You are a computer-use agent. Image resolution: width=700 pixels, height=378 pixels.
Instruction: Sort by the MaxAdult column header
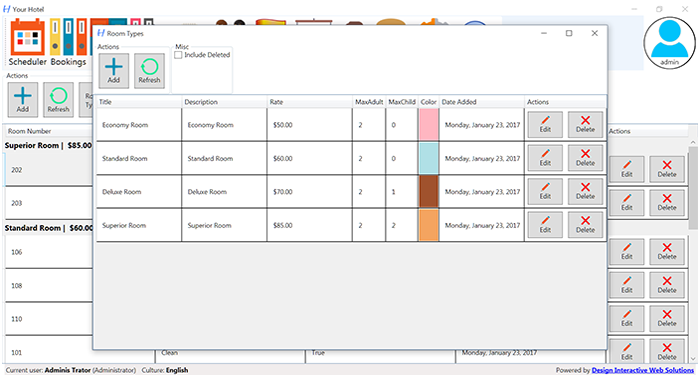pyautogui.click(x=369, y=102)
